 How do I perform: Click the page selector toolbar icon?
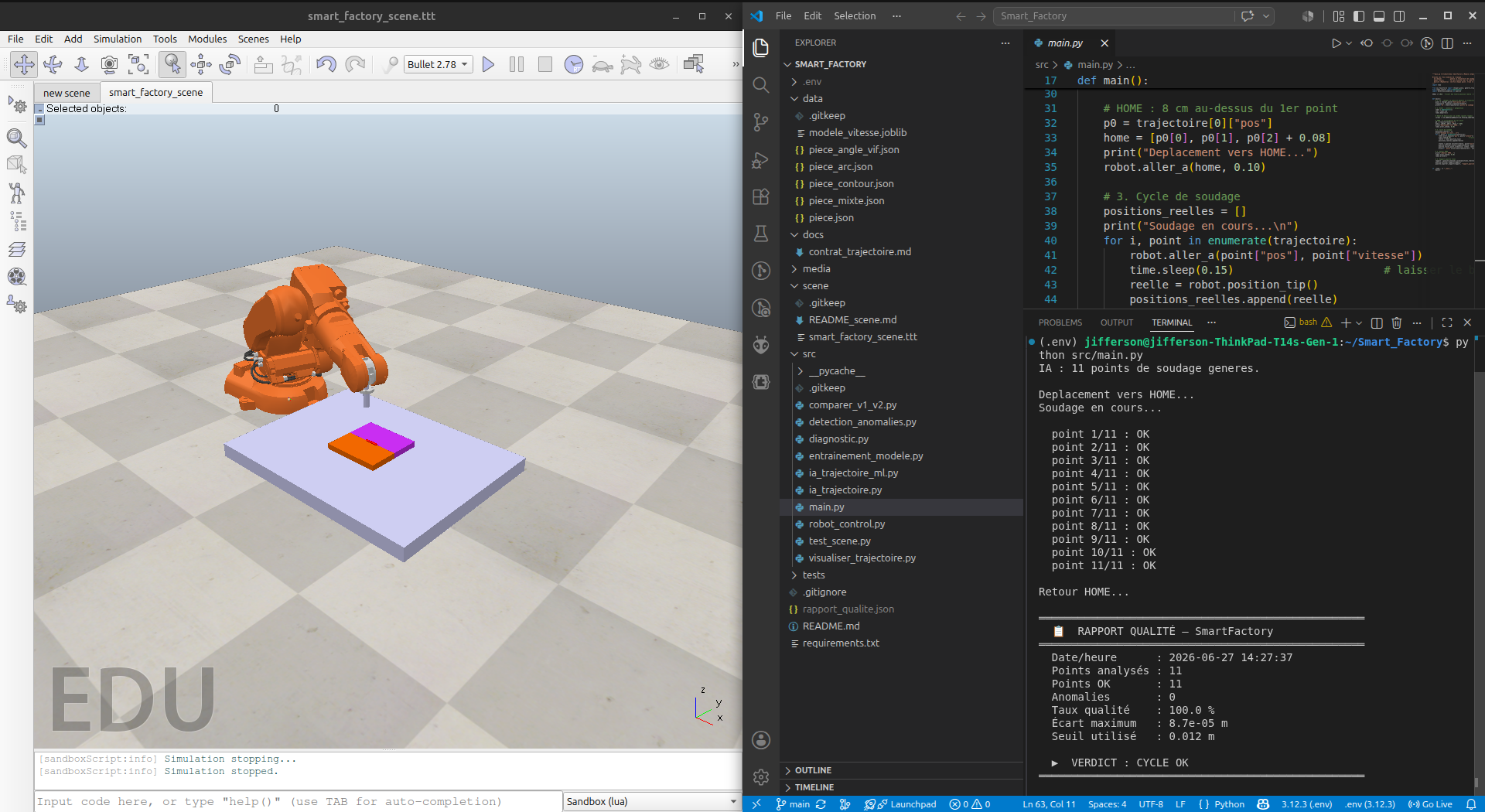(694, 64)
